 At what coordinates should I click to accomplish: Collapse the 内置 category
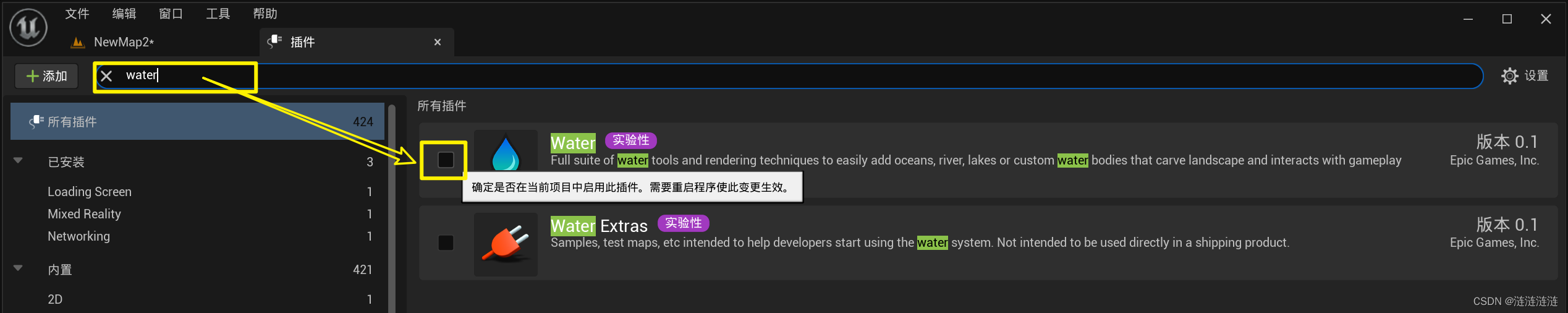point(18,268)
